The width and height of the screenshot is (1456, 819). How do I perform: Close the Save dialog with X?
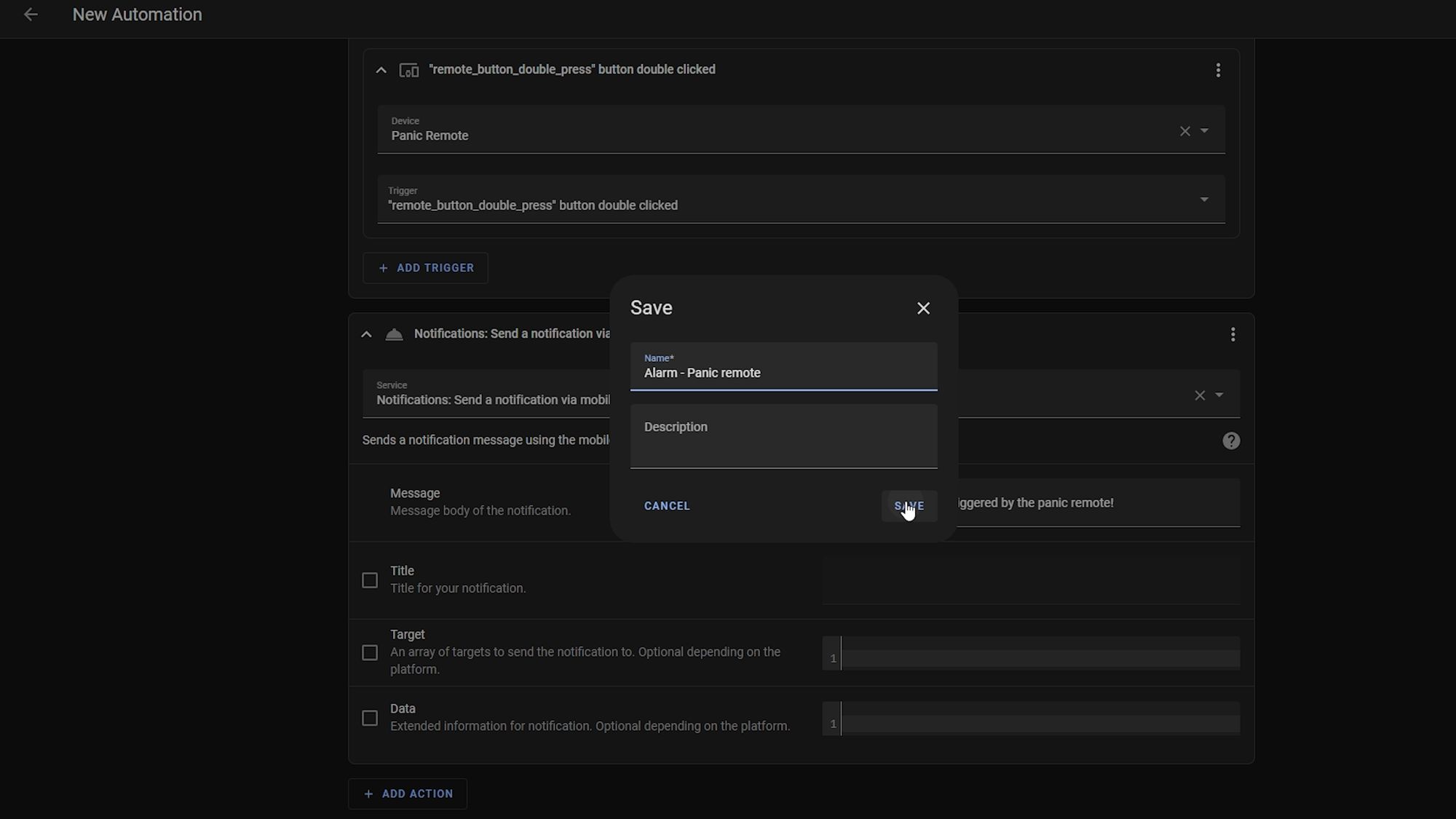coord(923,308)
